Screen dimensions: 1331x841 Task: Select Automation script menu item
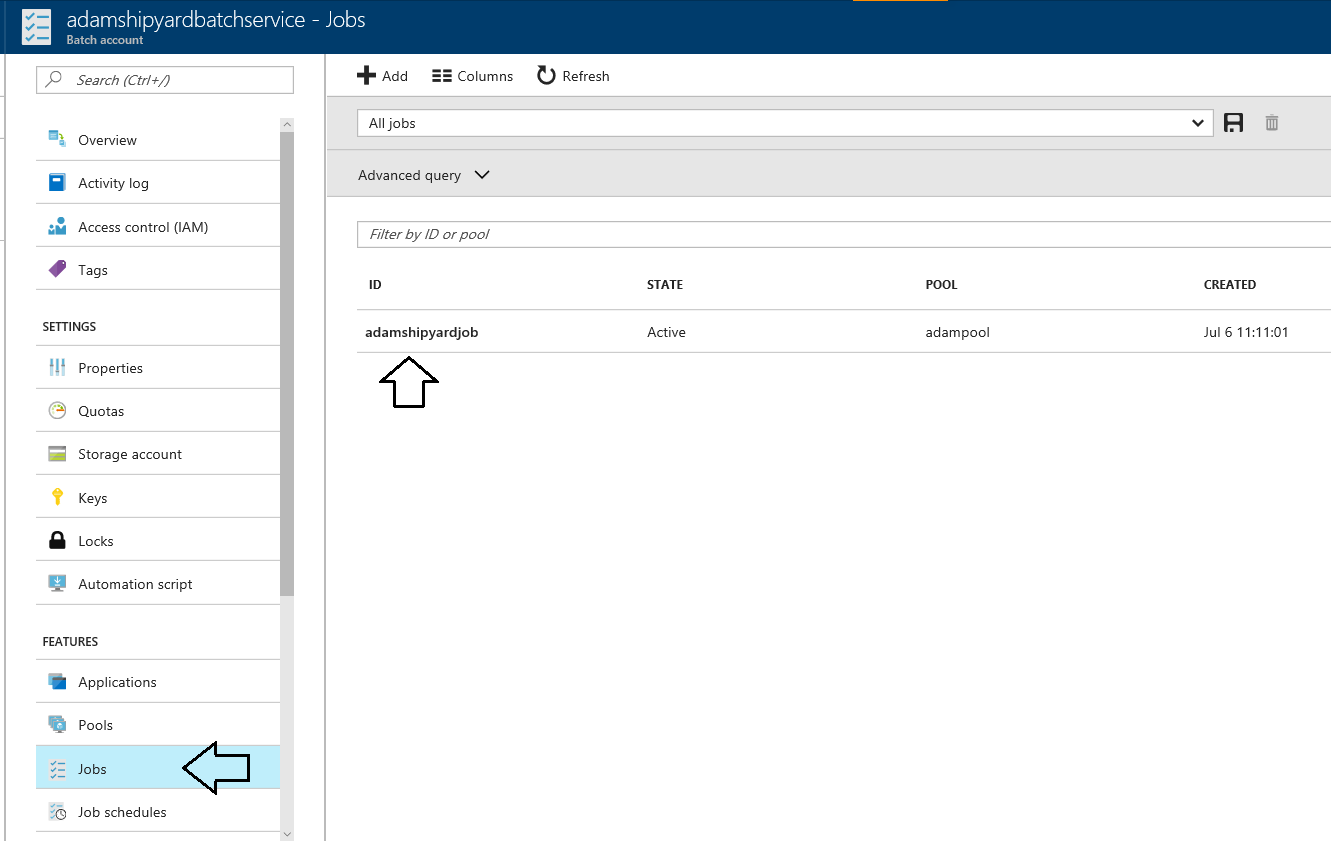158,584
